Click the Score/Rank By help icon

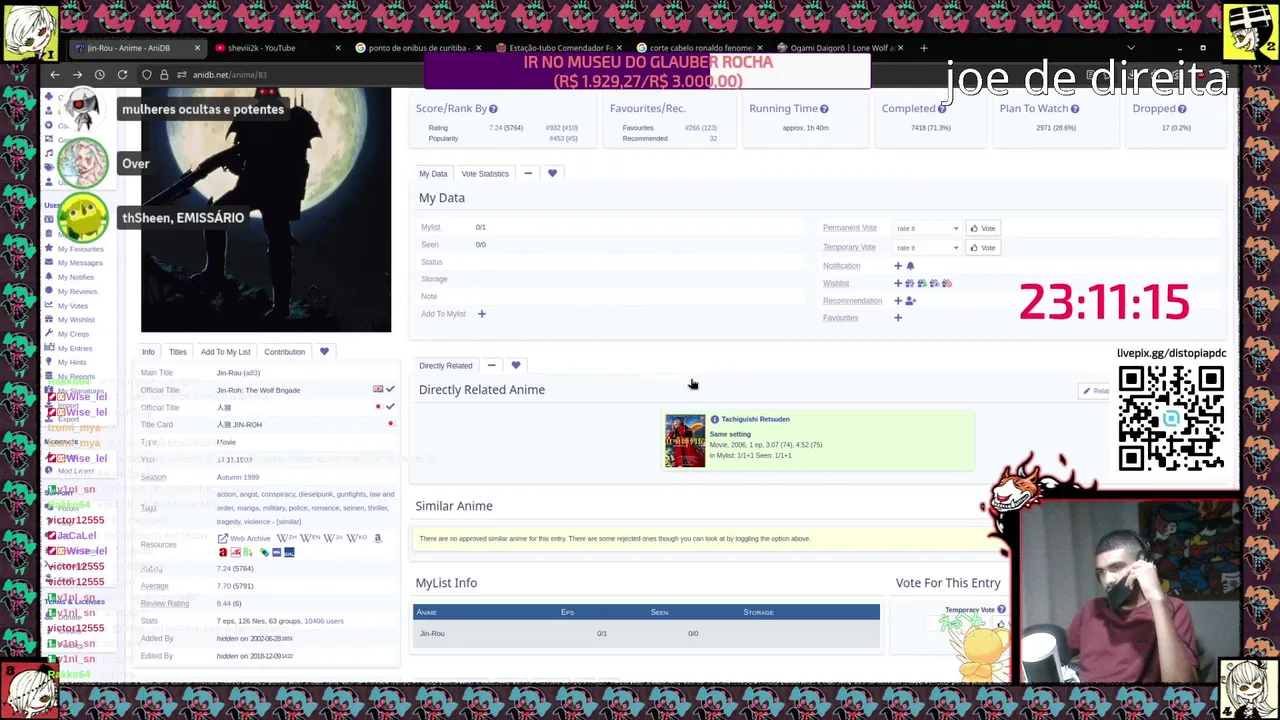coord(493,109)
